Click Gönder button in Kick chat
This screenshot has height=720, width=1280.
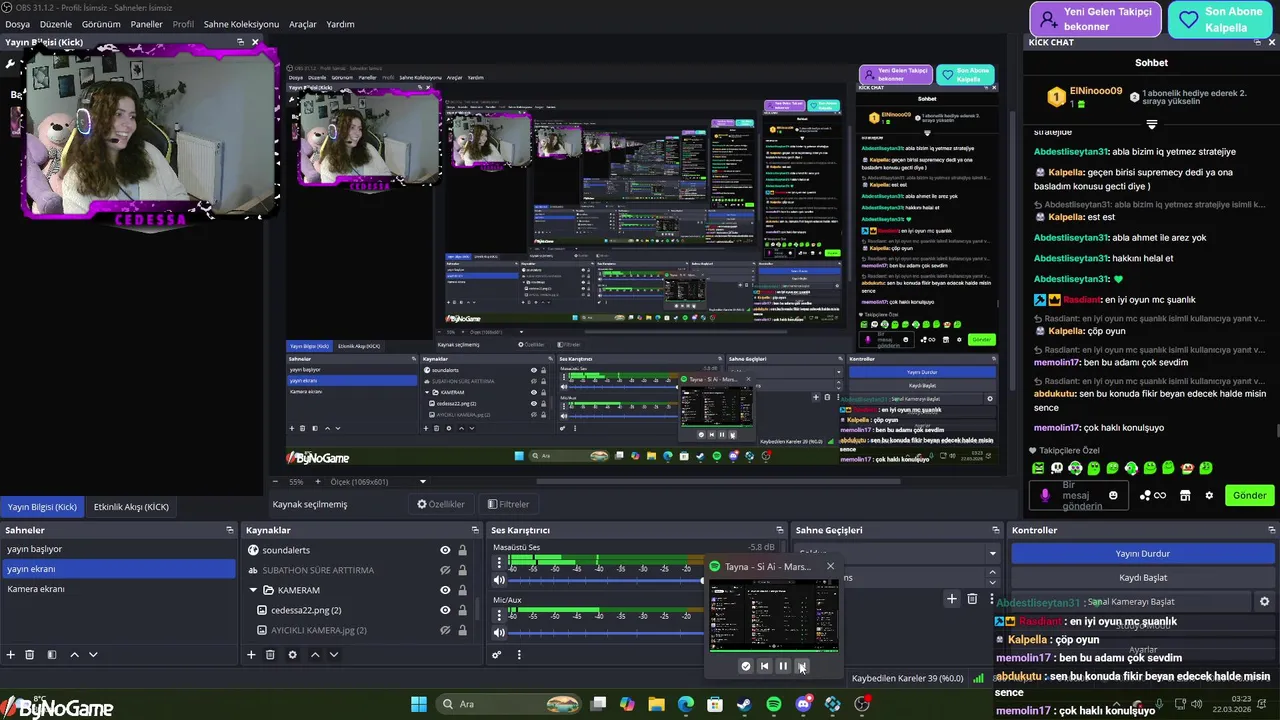[x=1249, y=495]
